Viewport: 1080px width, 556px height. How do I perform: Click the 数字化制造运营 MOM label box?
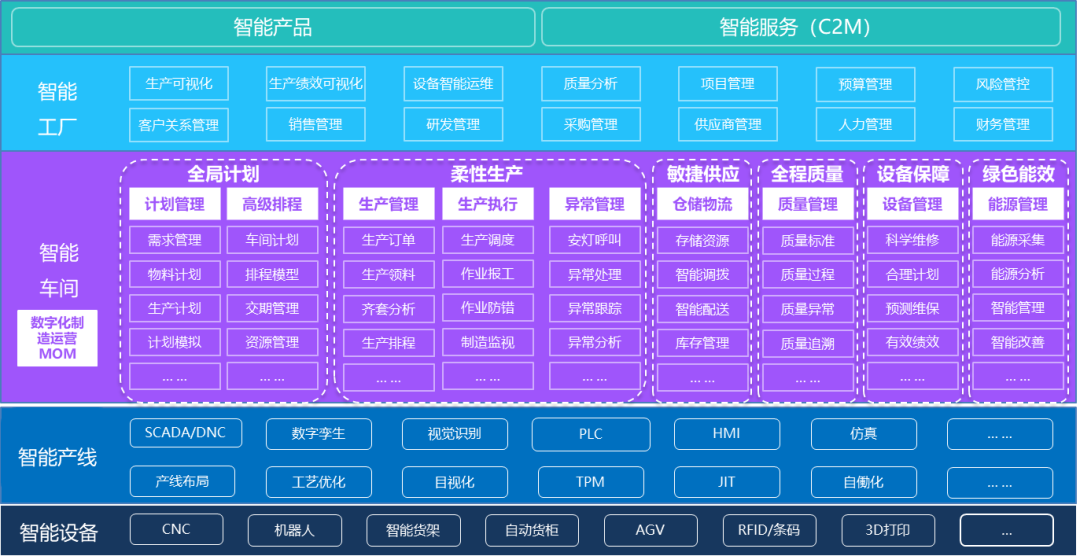pyautogui.click(x=57, y=338)
